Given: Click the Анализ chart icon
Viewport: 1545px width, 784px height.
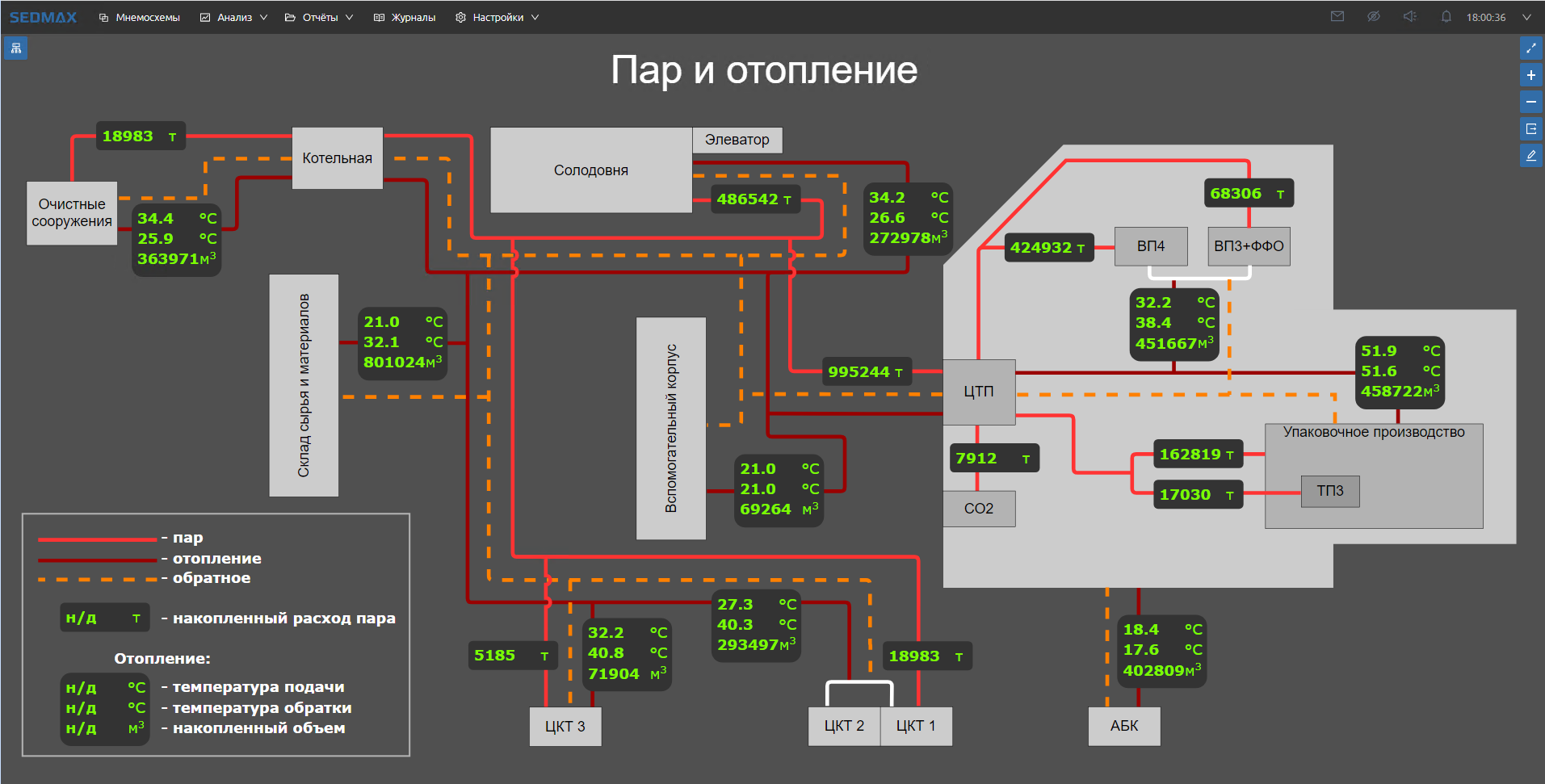Looking at the screenshot, I should pyautogui.click(x=204, y=16).
